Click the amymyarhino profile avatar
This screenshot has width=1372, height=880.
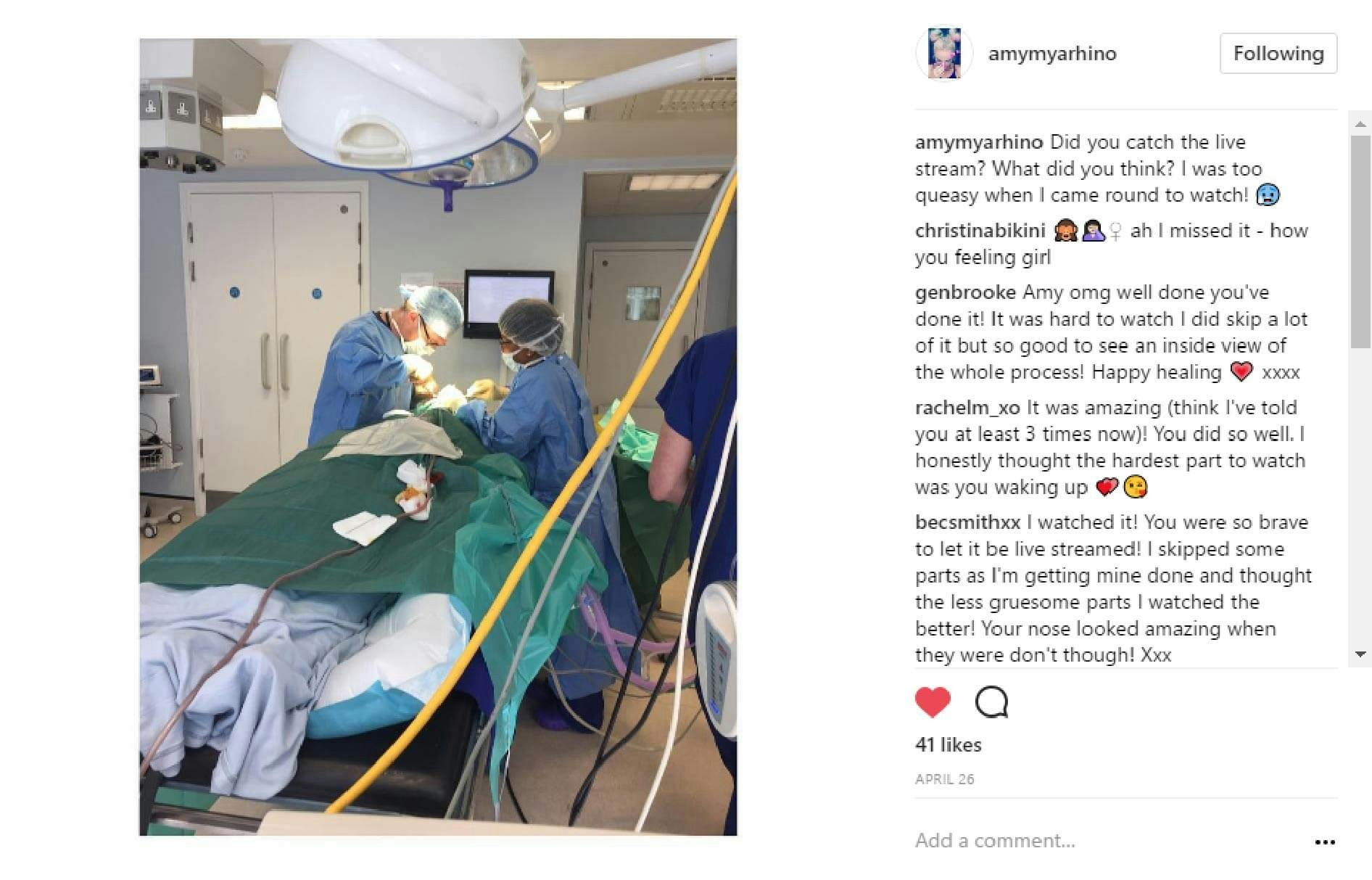click(x=944, y=54)
